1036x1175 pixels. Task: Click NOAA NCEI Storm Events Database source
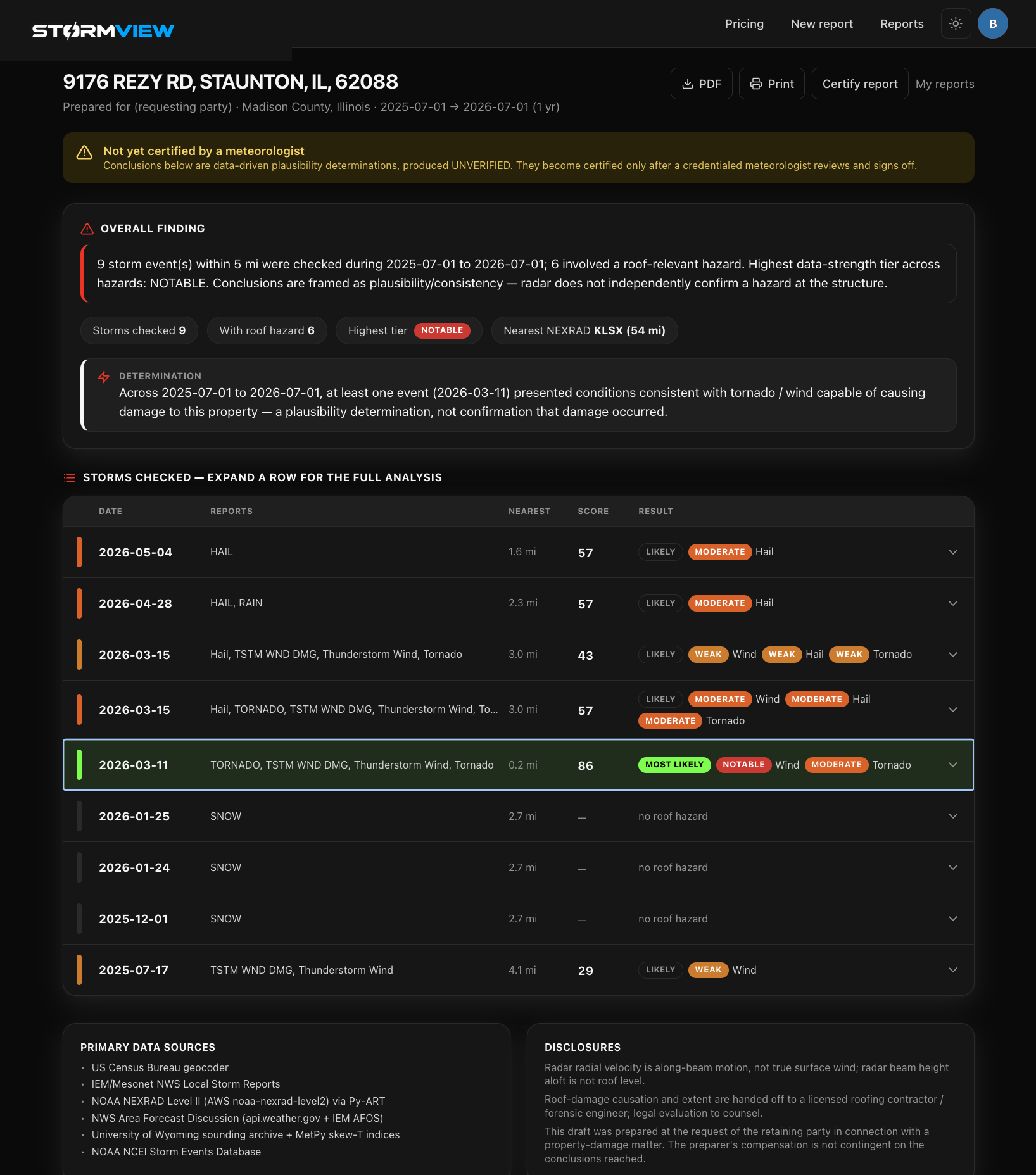pos(176,1152)
